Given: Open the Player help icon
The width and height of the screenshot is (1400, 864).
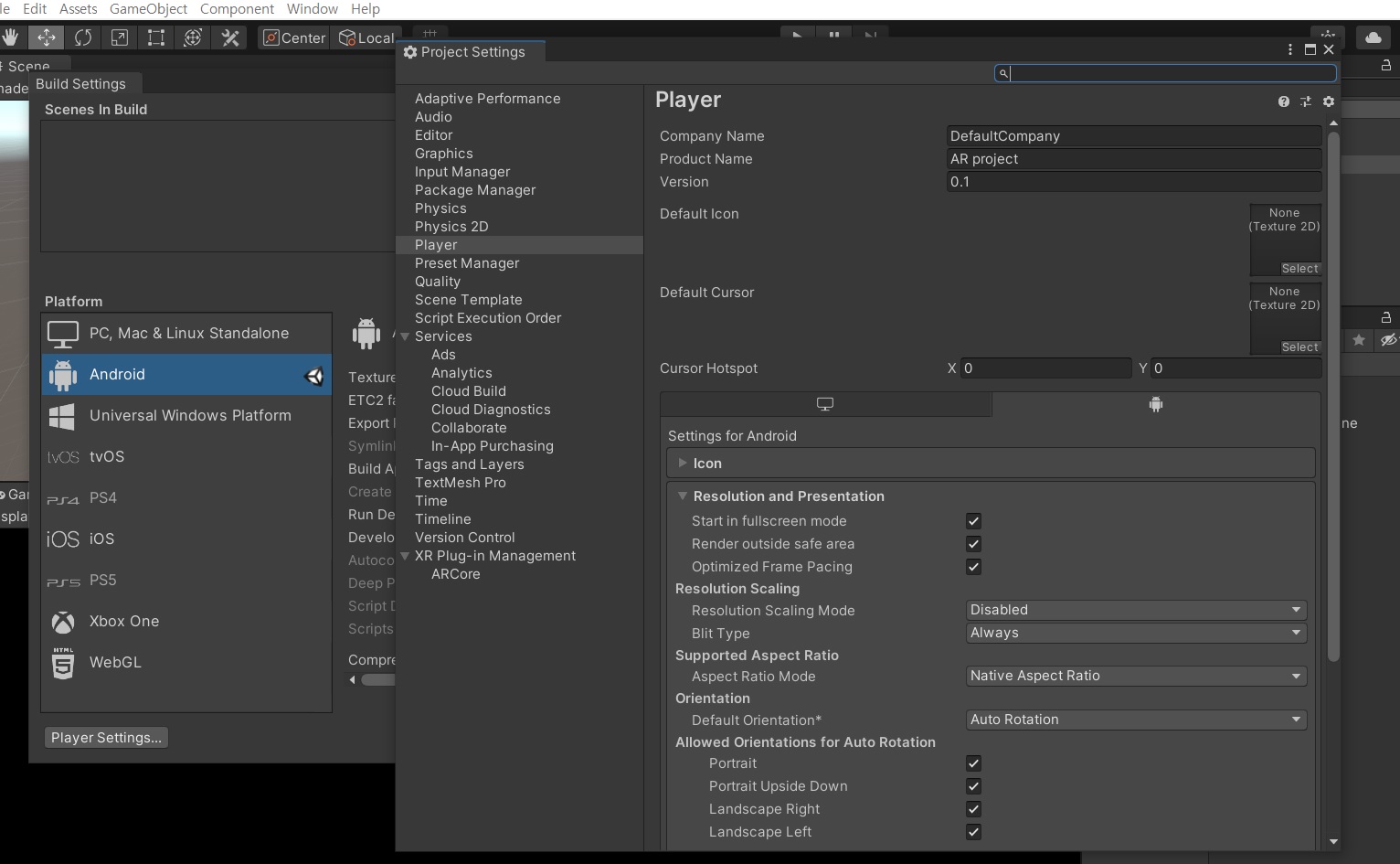Looking at the screenshot, I should [x=1284, y=101].
